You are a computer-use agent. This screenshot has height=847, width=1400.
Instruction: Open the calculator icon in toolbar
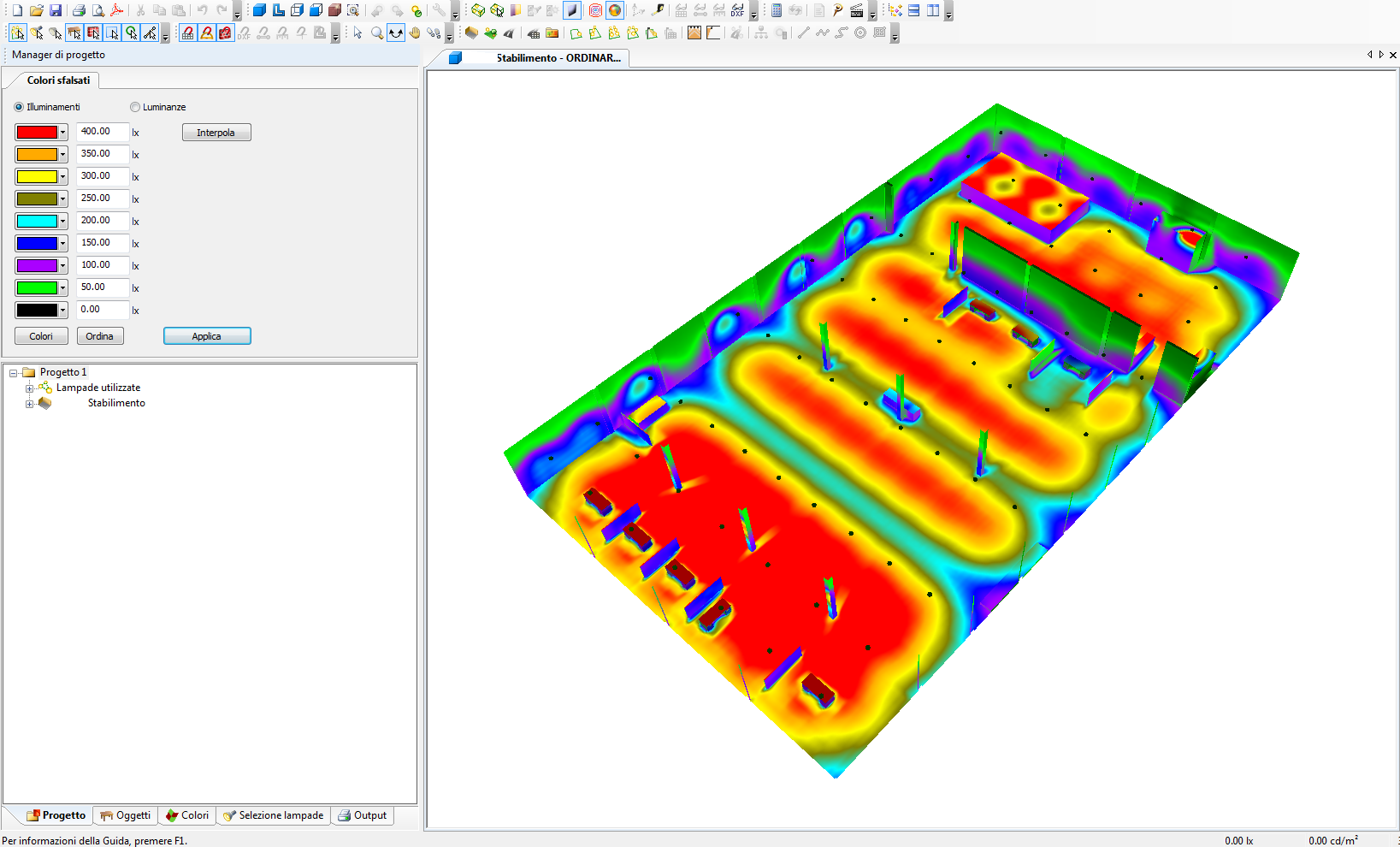pyautogui.click(x=777, y=11)
